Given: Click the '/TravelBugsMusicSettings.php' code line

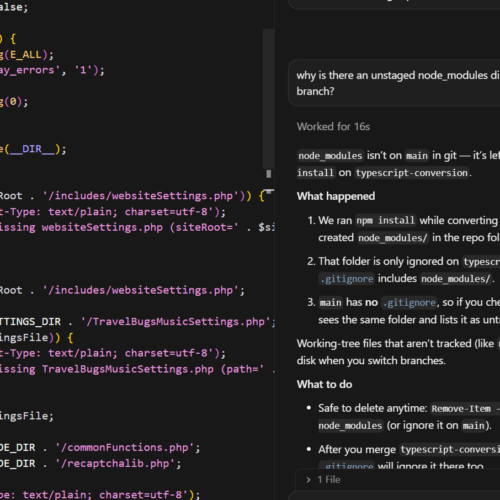Looking at the screenshot, I should 137,321.
